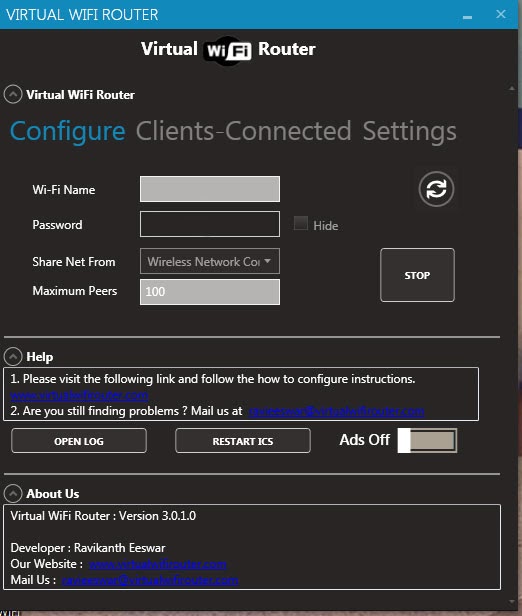This screenshot has height=616, width=522.
Task: Click the Developer Ravikanth Eeswar text
Action: point(88,548)
